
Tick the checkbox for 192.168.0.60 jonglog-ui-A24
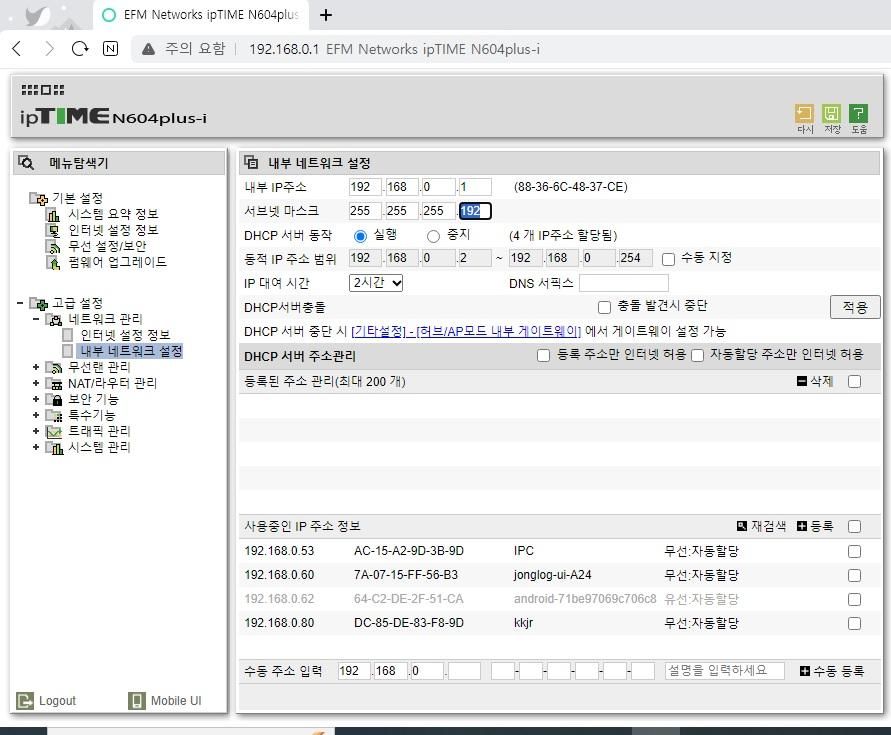tap(854, 575)
